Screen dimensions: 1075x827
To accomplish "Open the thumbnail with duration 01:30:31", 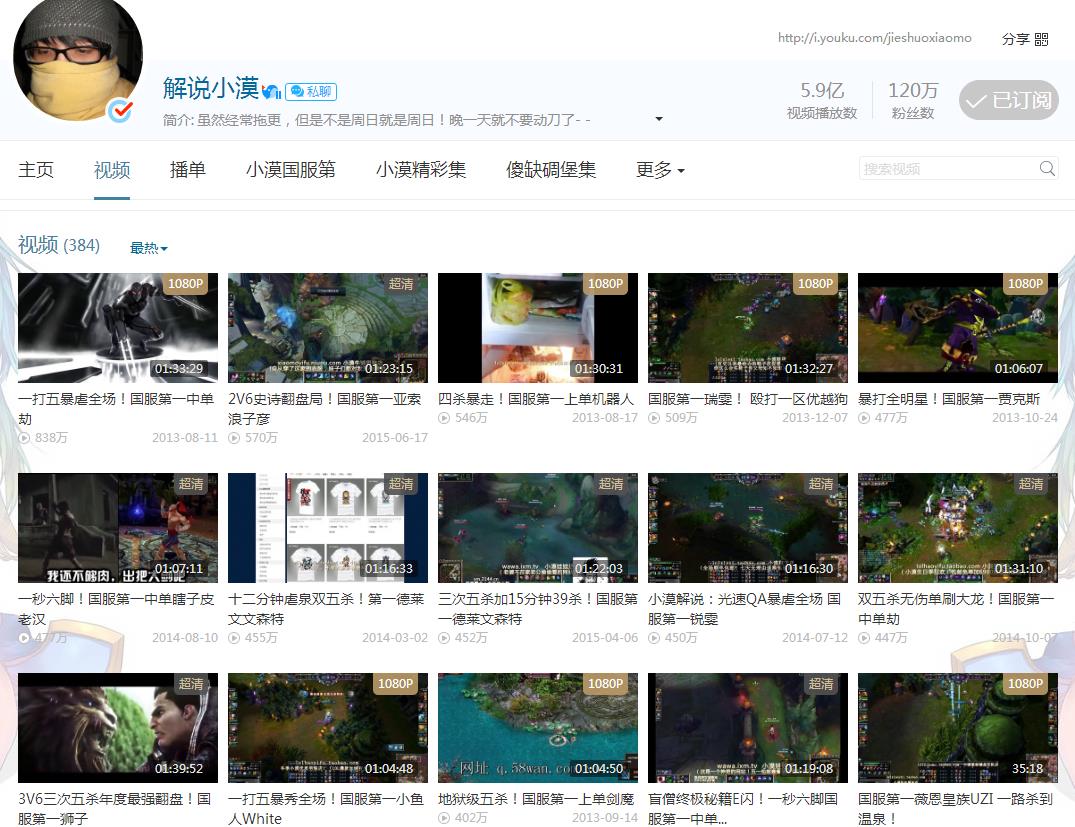I will coord(538,328).
